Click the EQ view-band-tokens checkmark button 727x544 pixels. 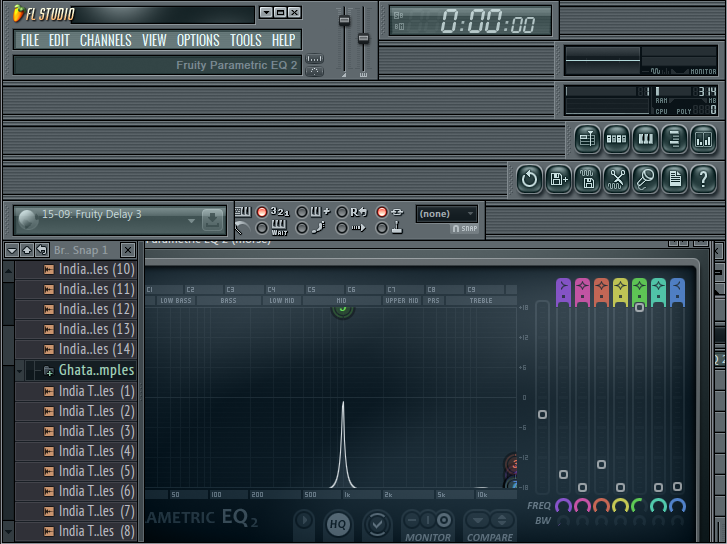[377, 524]
